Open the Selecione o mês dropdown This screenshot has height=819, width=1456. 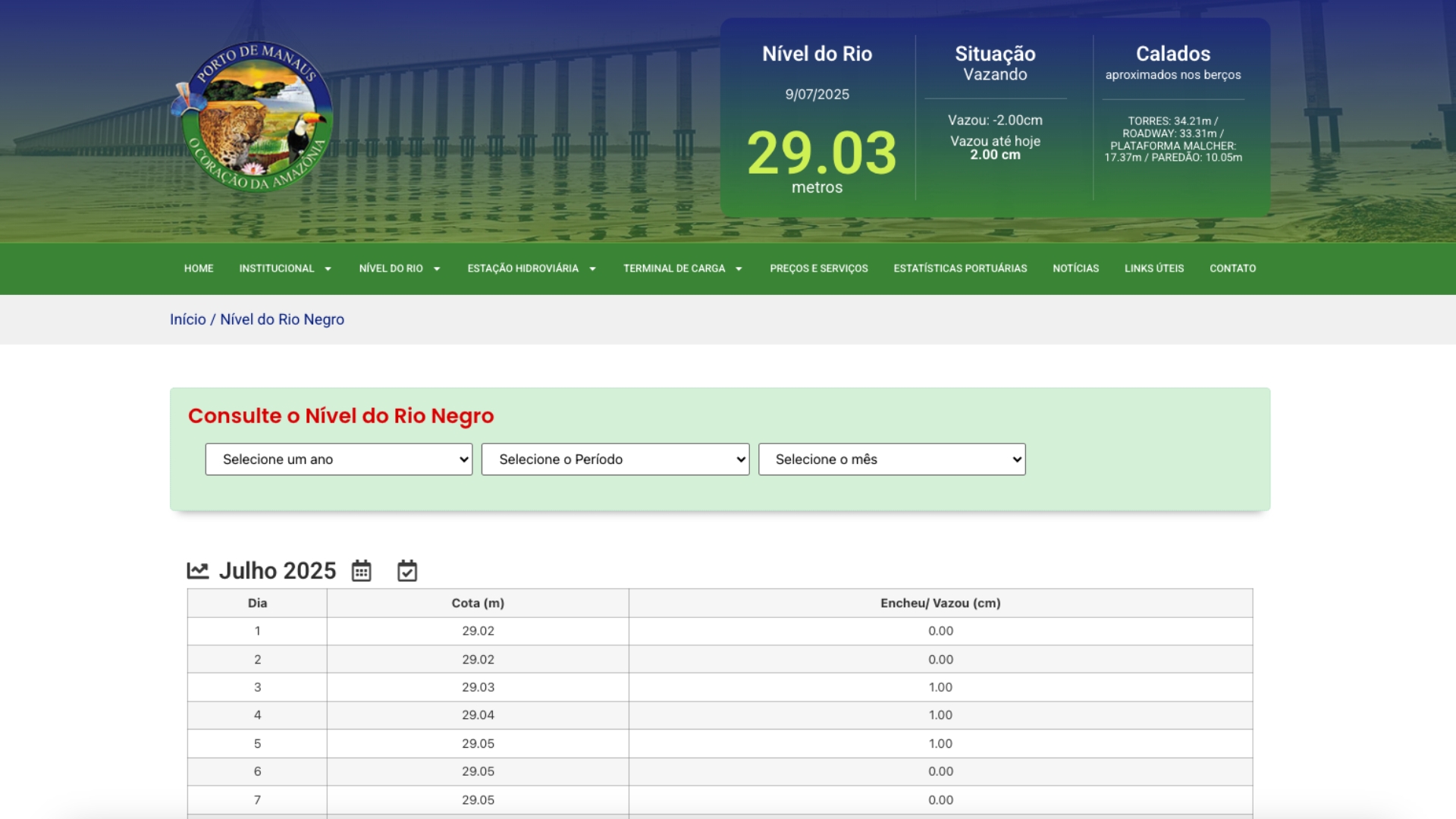(892, 460)
